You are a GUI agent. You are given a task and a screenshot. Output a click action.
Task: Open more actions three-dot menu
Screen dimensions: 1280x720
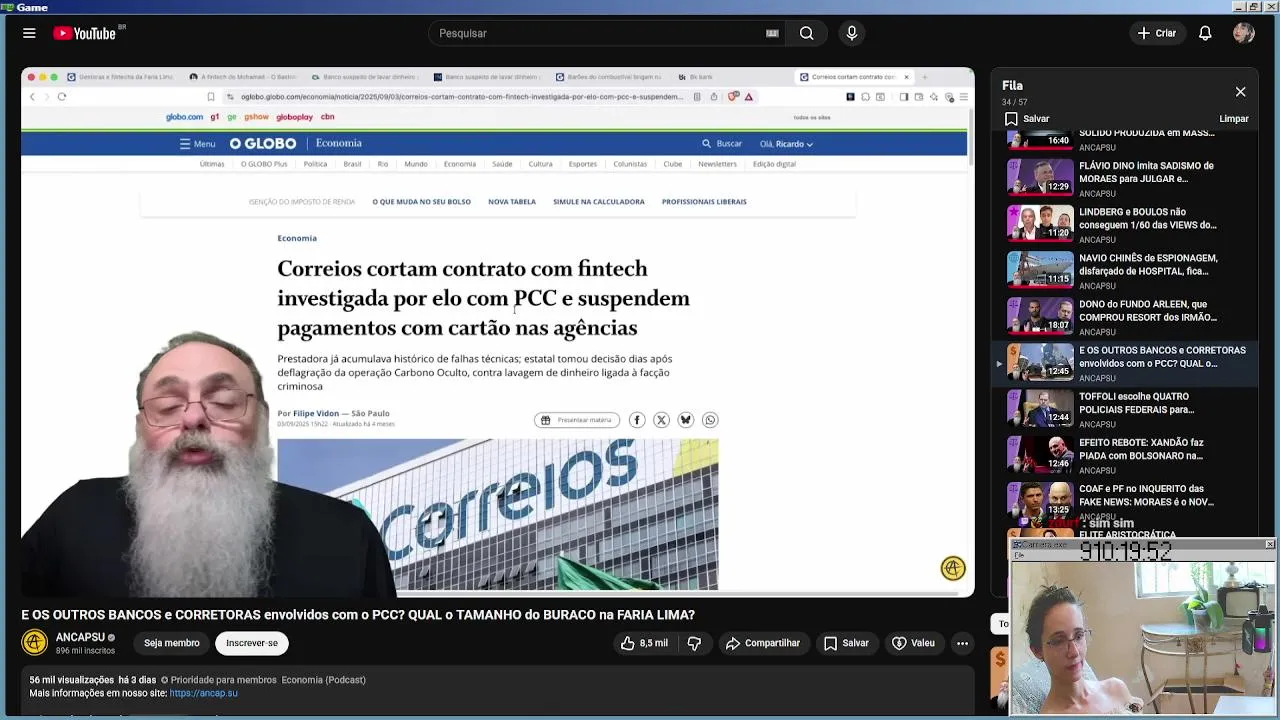[962, 643]
